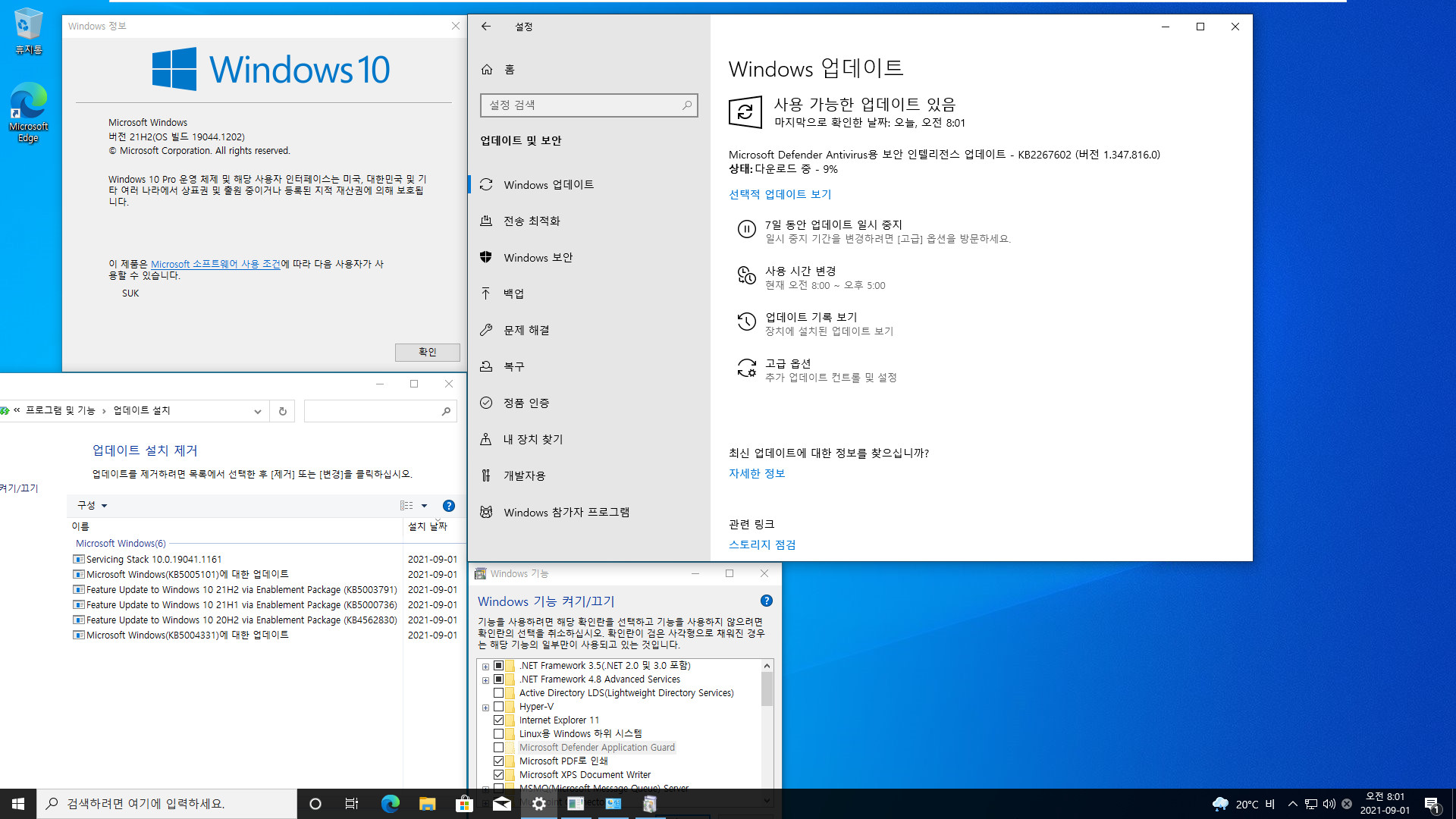Viewport: 1456px width, 819px height.
Task: Uncheck Internet Explorer 11
Action: click(x=498, y=720)
